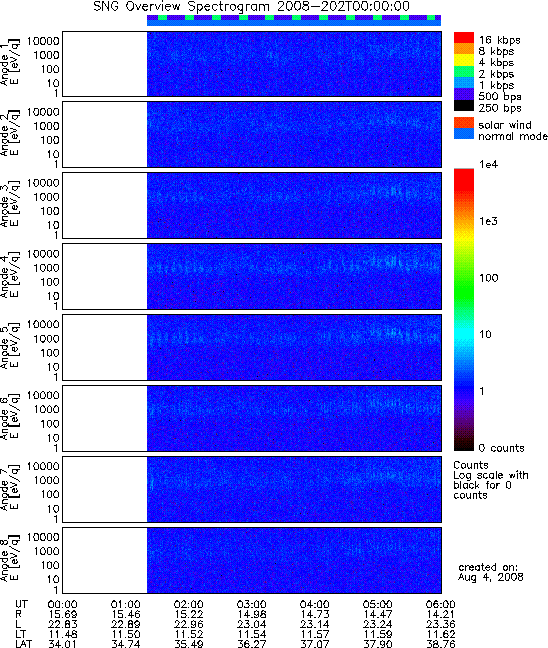Image resolution: width=548 pixels, height=648 pixels.
Task: Click the 'LAT' row label
Action: 24,644
